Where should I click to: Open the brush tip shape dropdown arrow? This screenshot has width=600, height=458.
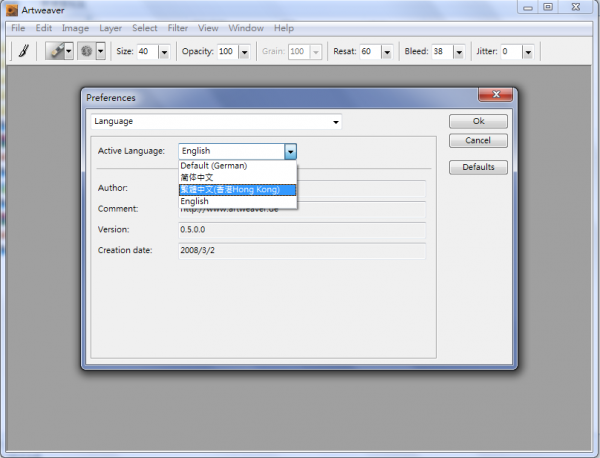(101, 51)
